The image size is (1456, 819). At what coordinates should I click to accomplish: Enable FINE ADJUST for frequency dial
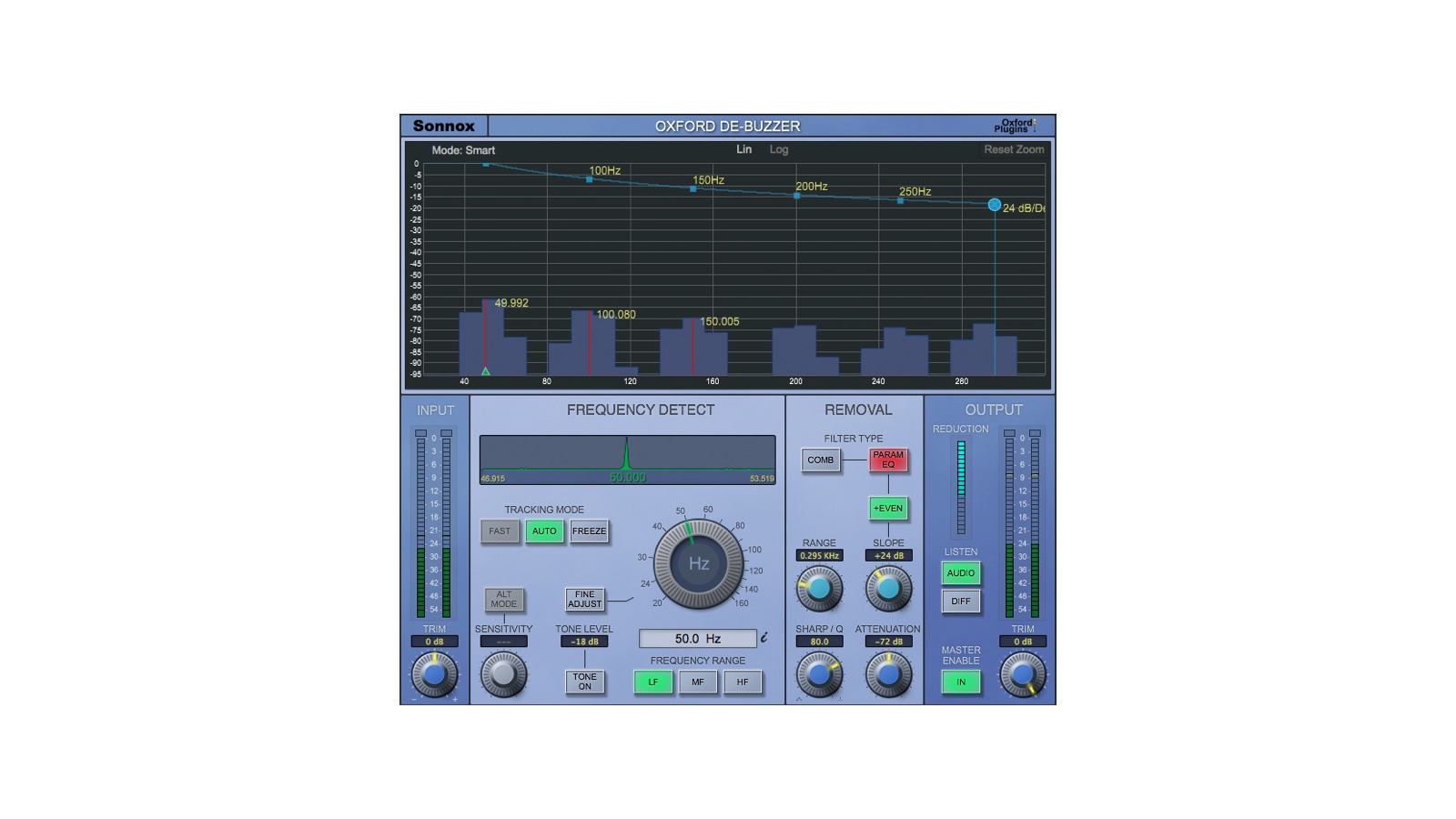[x=585, y=600]
